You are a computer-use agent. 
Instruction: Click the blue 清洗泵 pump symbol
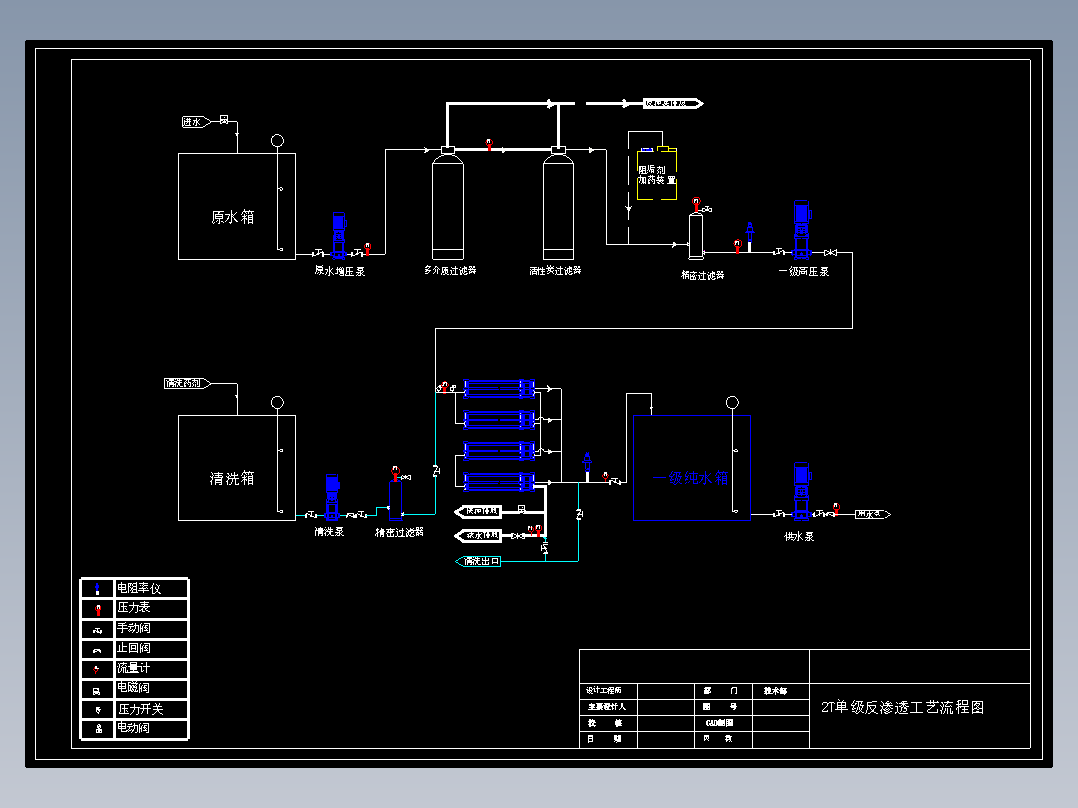(332, 496)
